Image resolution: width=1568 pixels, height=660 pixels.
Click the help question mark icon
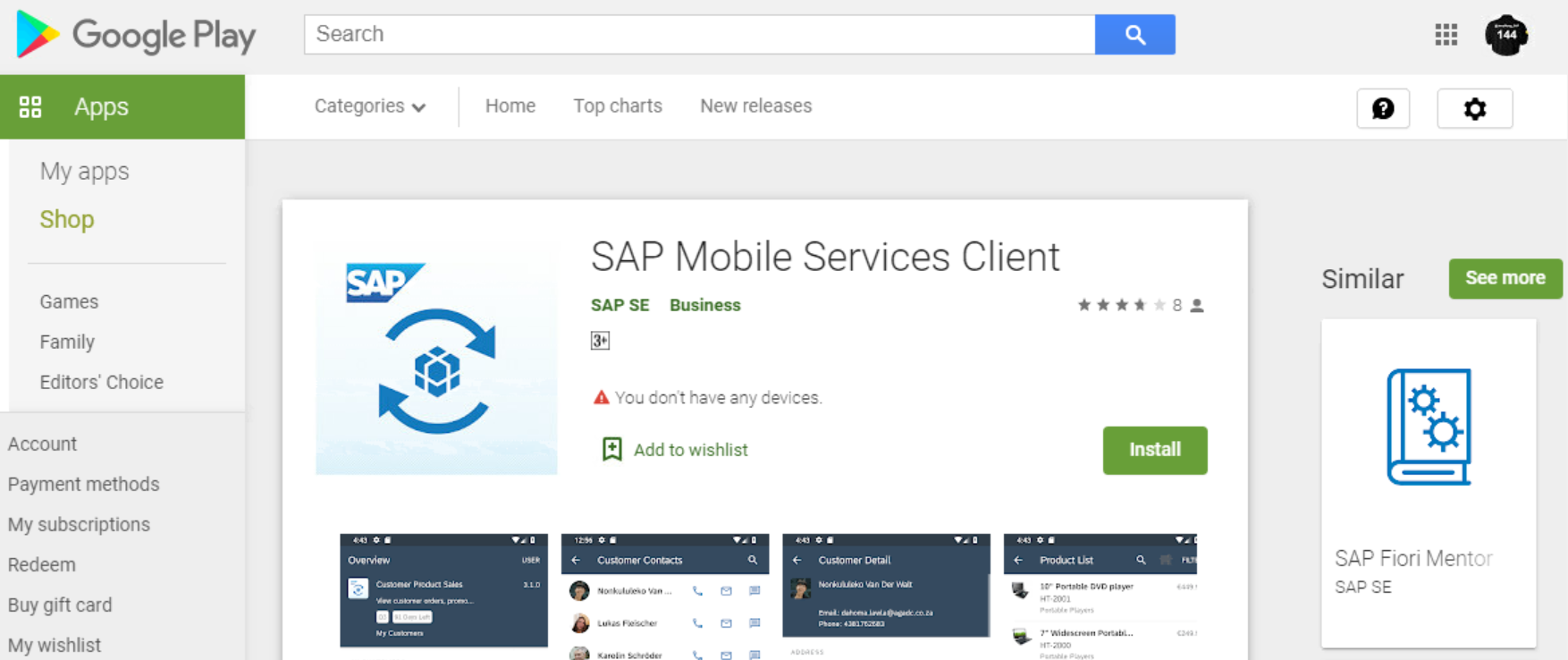pyautogui.click(x=1383, y=108)
